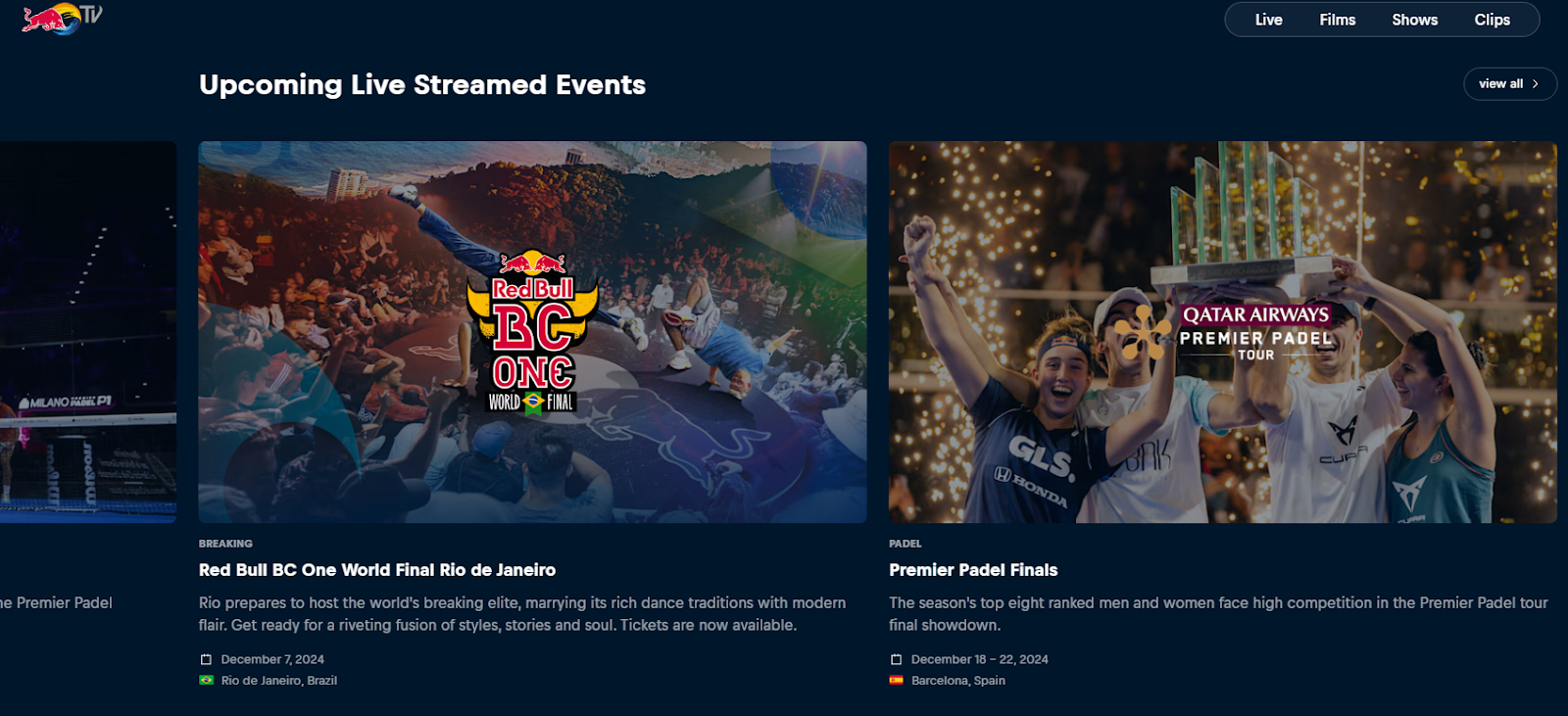Click the Qatar Airways Premier Padel Tour logo
The width and height of the screenshot is (1568, 716).
click(1225, 333)
